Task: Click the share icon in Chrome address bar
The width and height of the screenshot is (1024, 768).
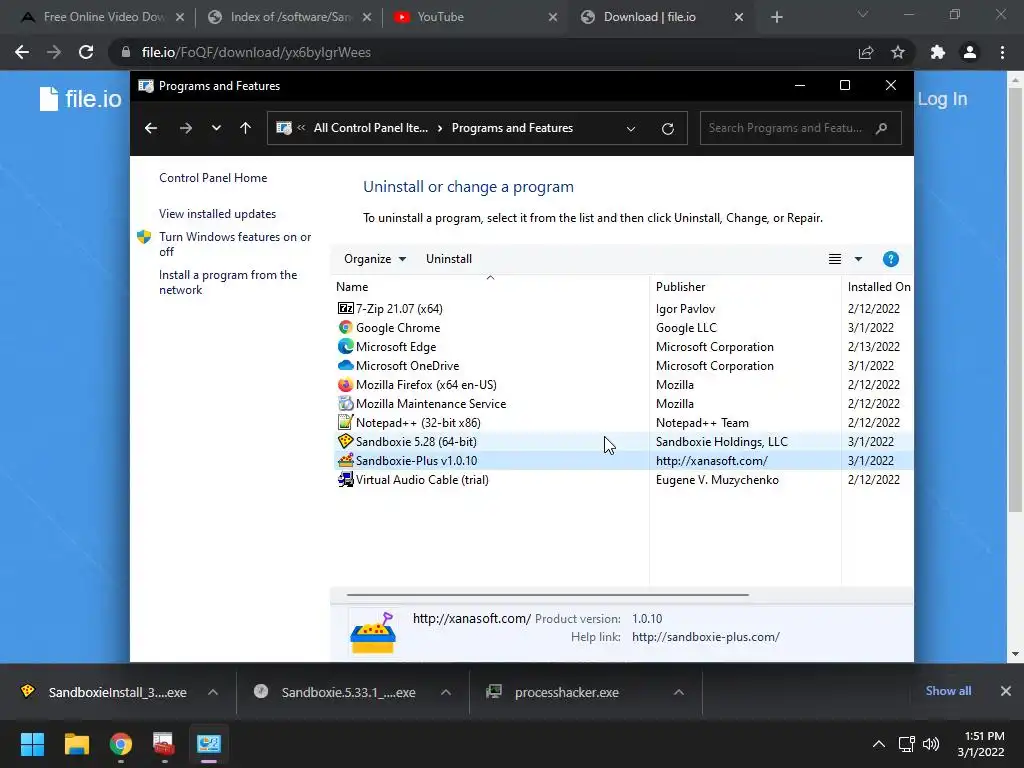Action: tap(866, 52)
